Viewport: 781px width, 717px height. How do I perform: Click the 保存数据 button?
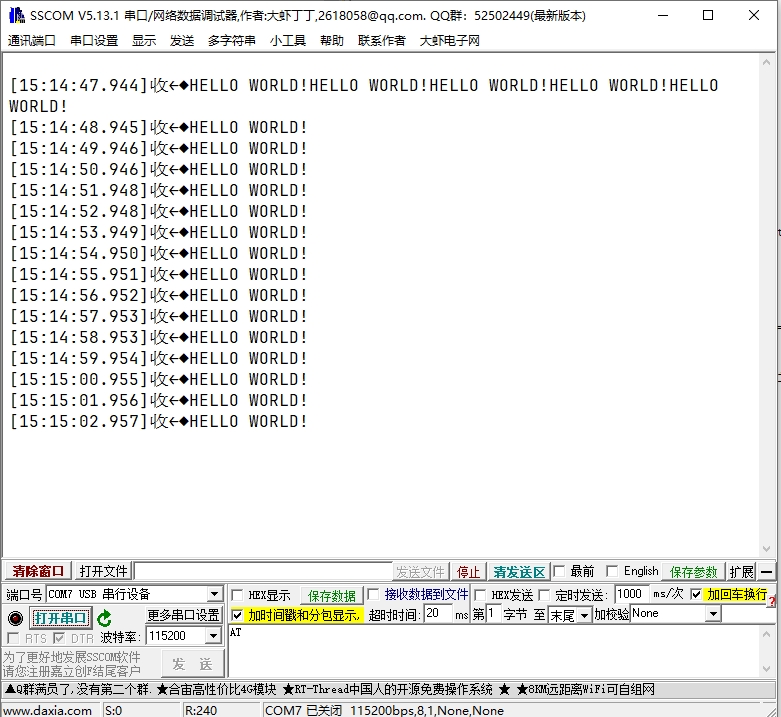[x=332, y=596]
